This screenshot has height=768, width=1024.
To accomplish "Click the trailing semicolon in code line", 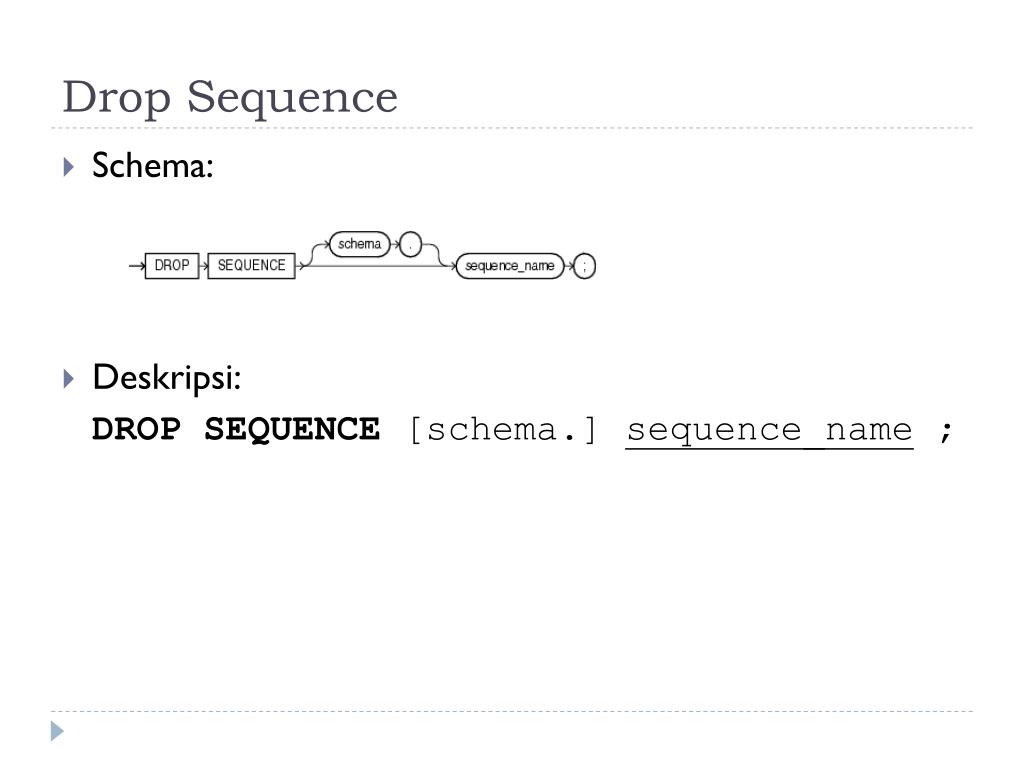I will tap(946, 432).
